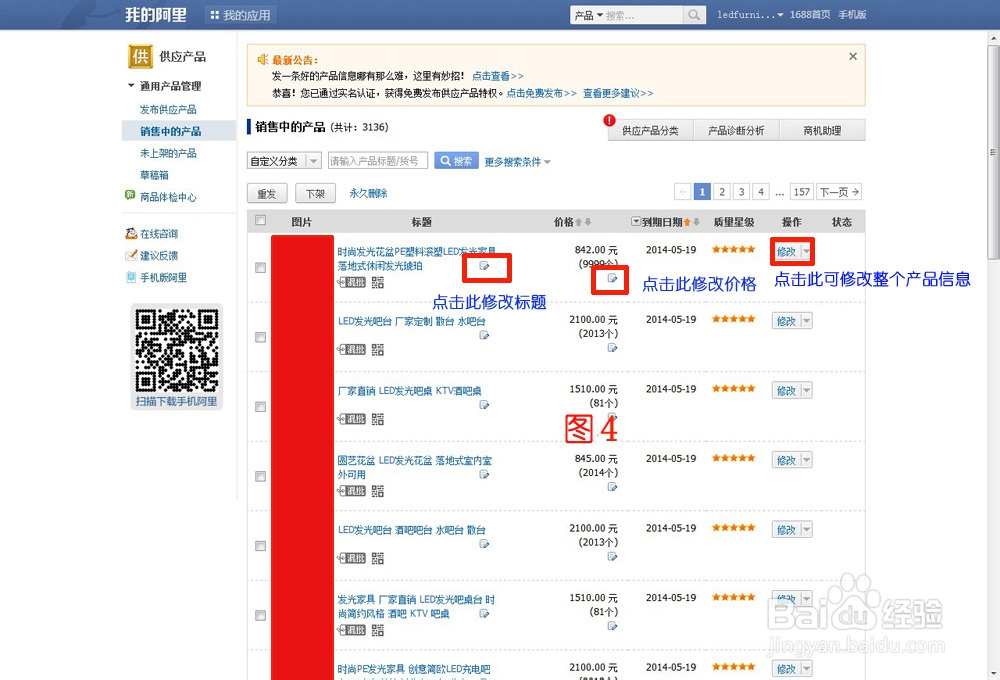Check the box for LED发光吧台 厂家定制 row
Image resolution: width=1000 pixels, height=680 pixels.
(x=260, y=337)
